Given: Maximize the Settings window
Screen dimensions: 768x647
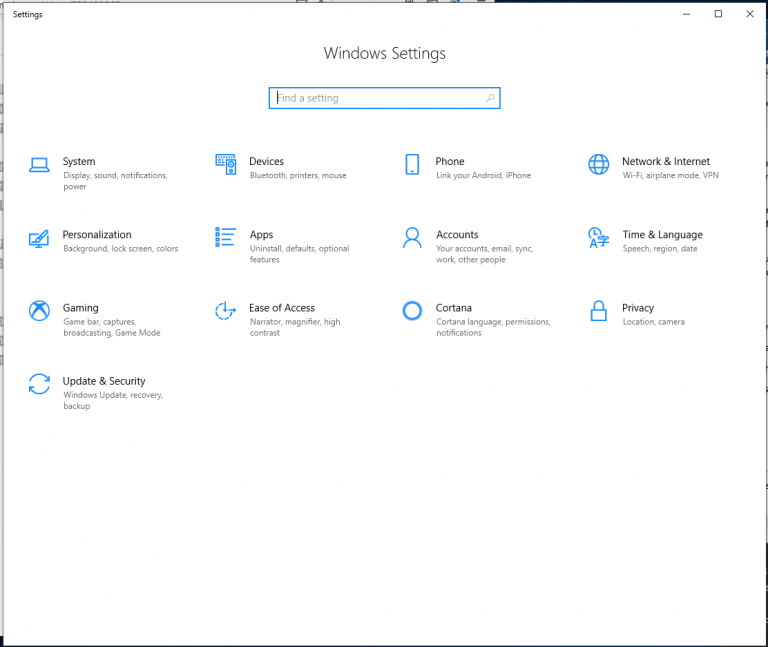Looking at the screenshot, I should [718, 14].
